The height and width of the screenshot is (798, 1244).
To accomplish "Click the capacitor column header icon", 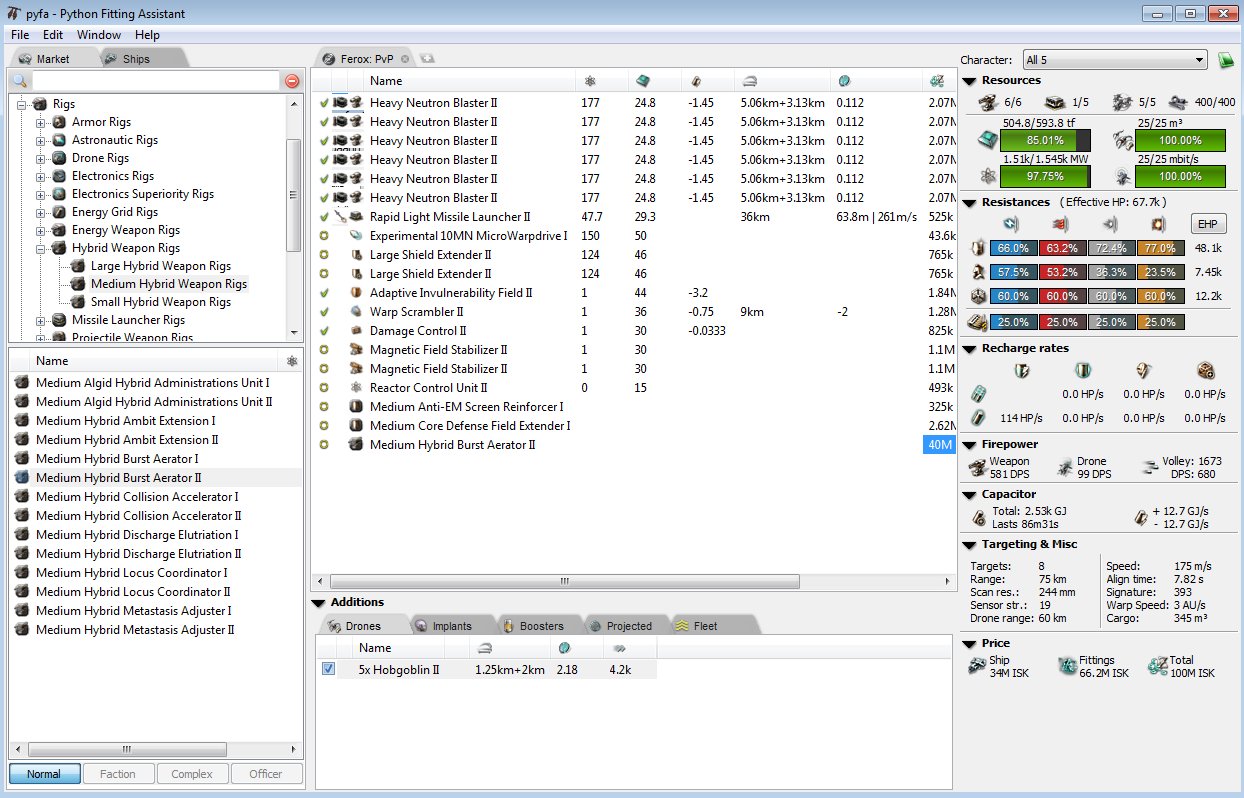I will click(696, 81).
